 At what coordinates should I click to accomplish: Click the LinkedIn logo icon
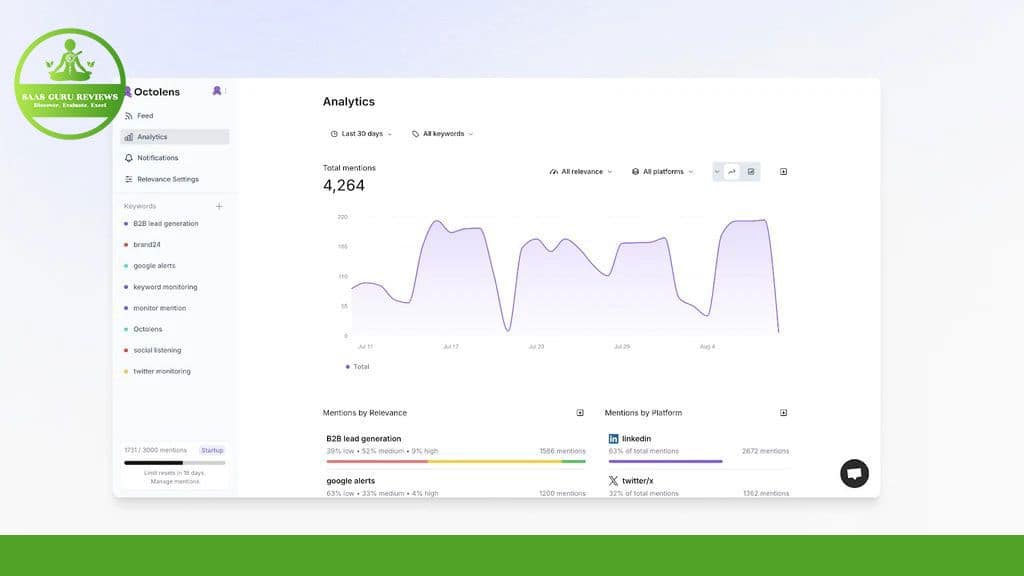tap(613, 439)
